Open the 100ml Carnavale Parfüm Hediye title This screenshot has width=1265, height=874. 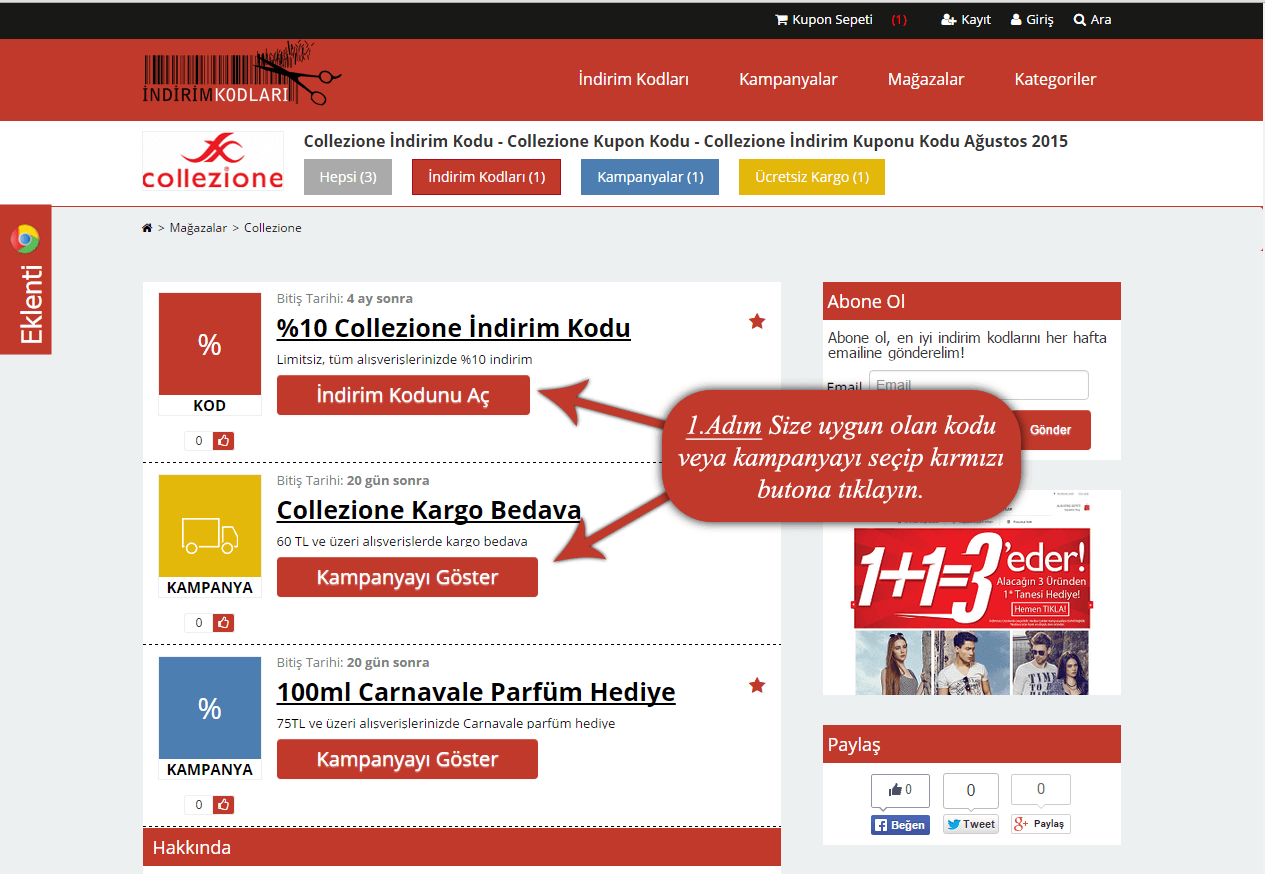click(x=476, y=692)
